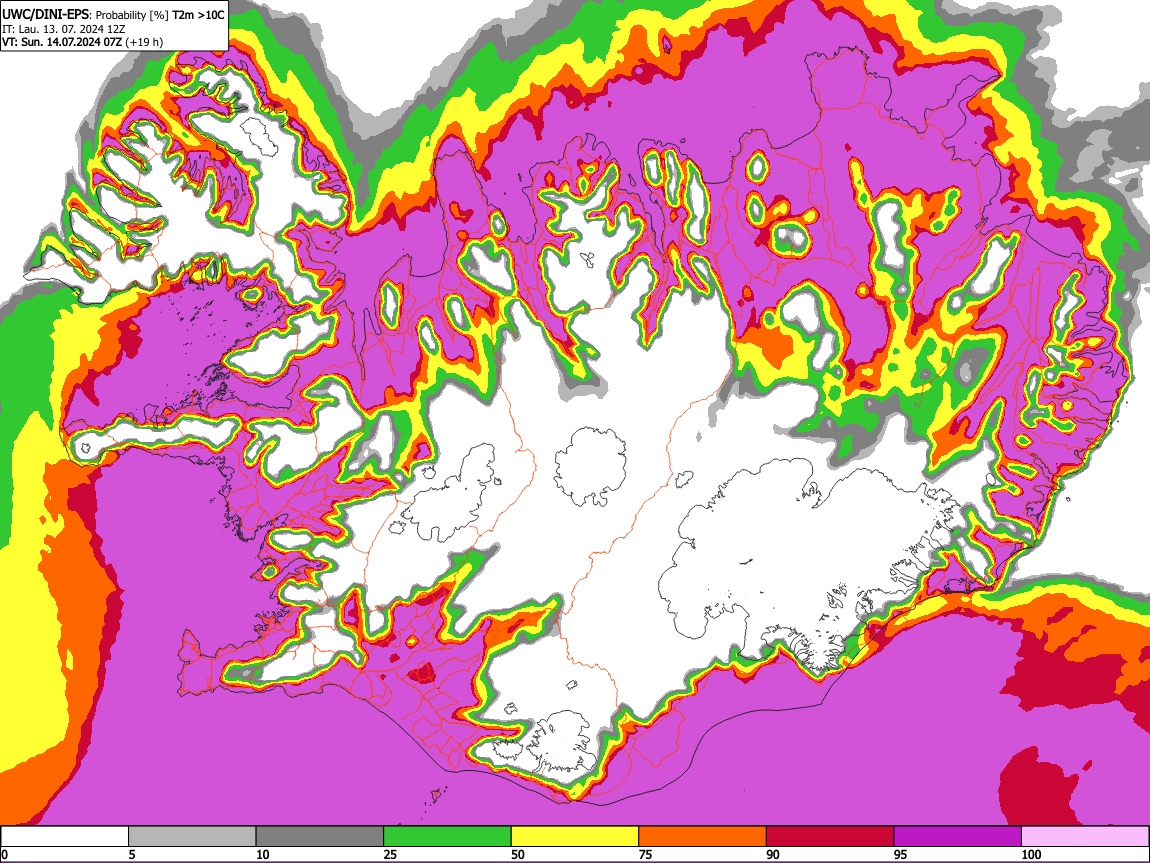This screenshot has width=1150, height=863.
Task: Click legend tick label '100'
Action: coord(1031,854)
